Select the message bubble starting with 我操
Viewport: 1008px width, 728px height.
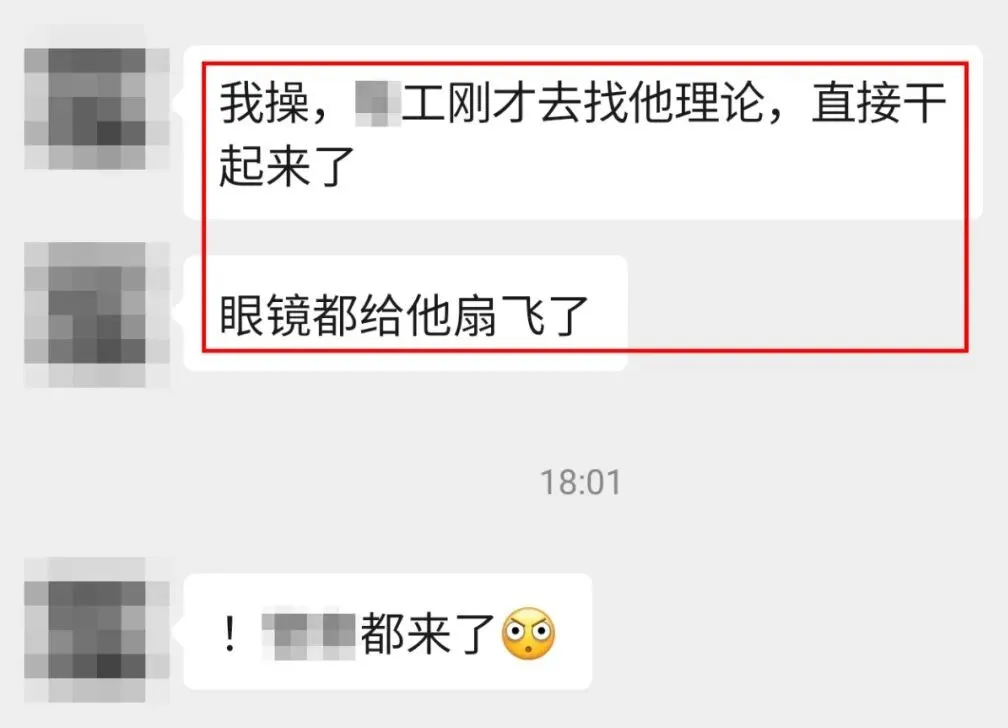pyautogui.click(x=582, y=132)
